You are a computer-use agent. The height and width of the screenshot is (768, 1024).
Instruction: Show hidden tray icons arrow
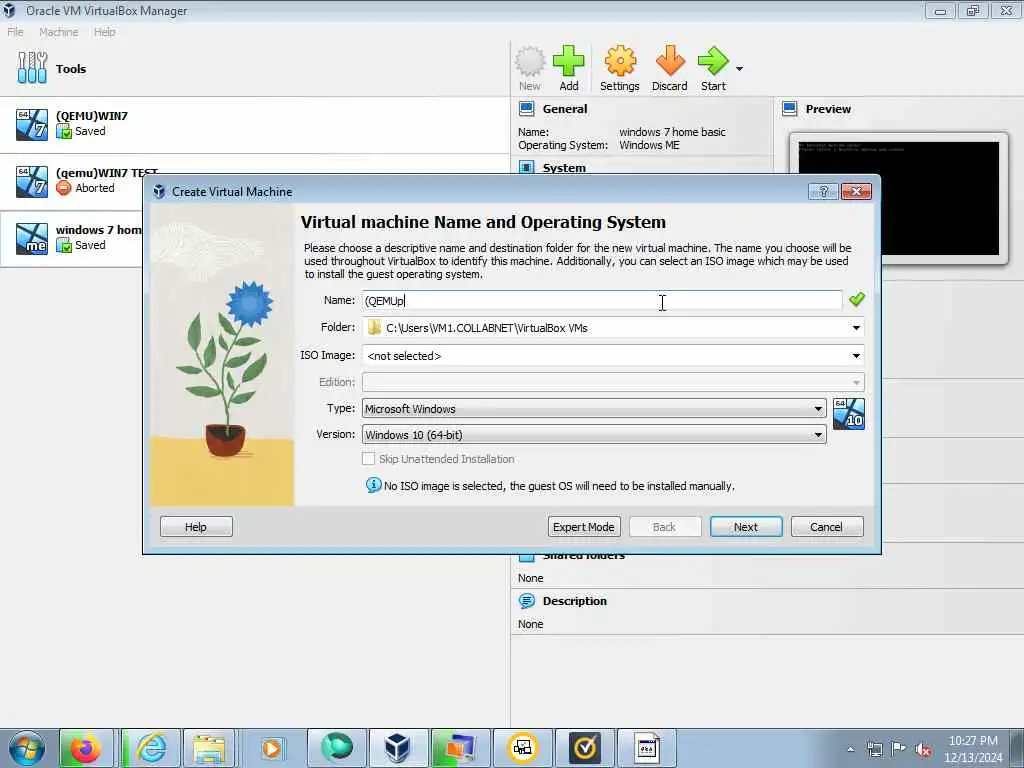click(850, 750)
